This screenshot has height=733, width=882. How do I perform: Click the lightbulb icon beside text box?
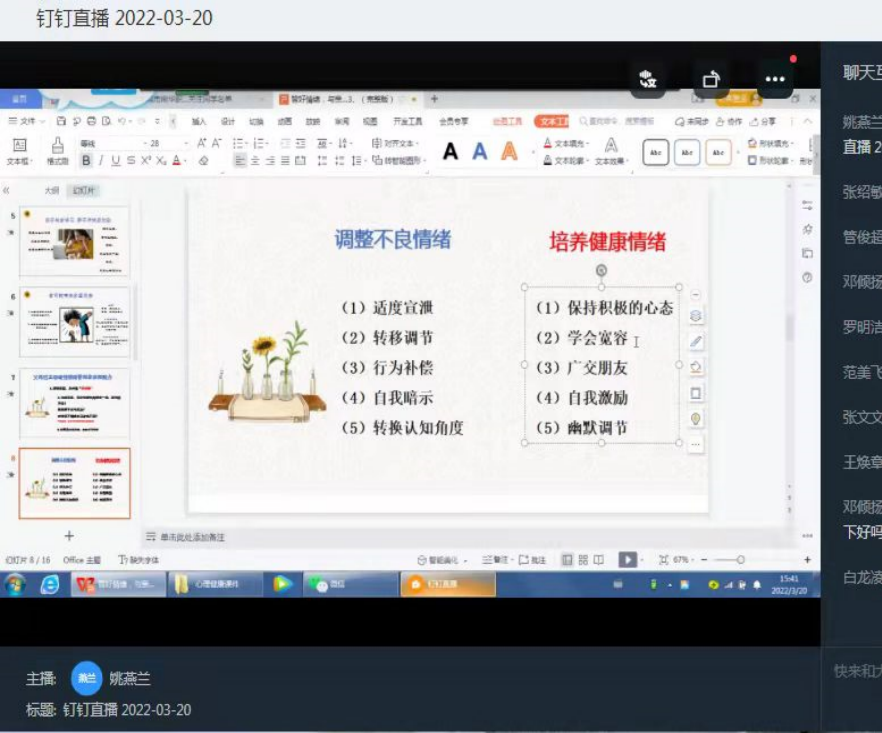tap(696, 419)
